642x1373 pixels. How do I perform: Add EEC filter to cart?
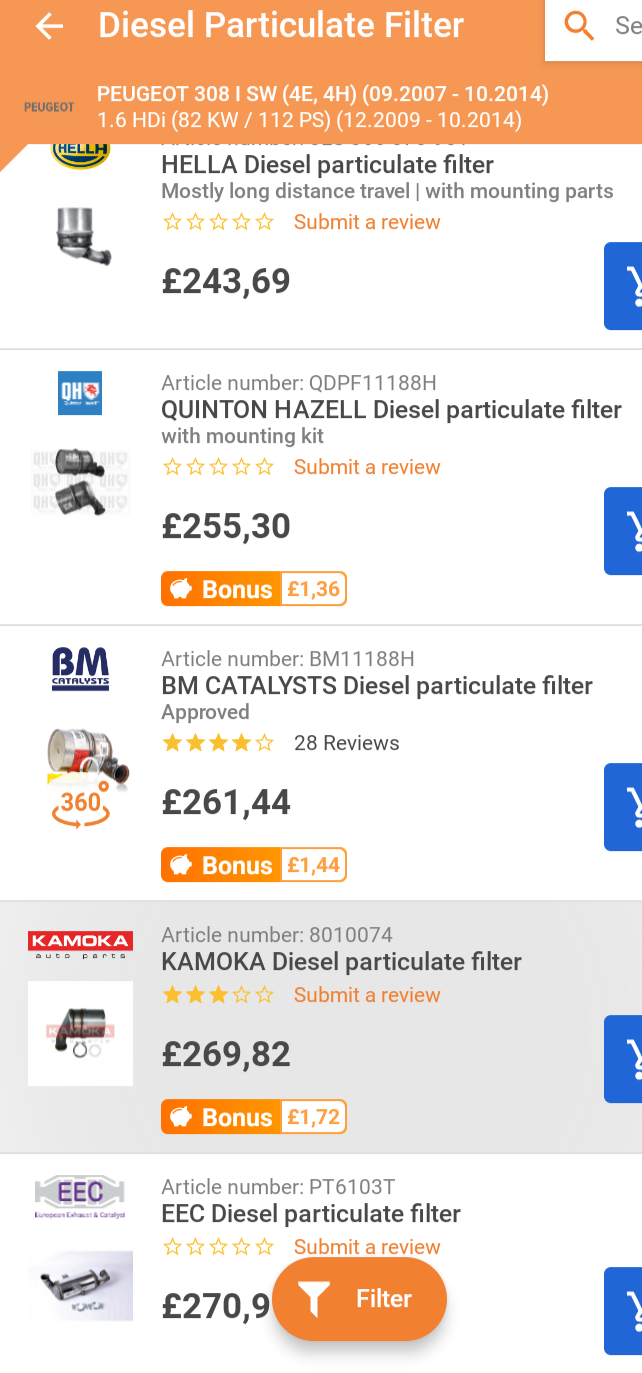624,1311
